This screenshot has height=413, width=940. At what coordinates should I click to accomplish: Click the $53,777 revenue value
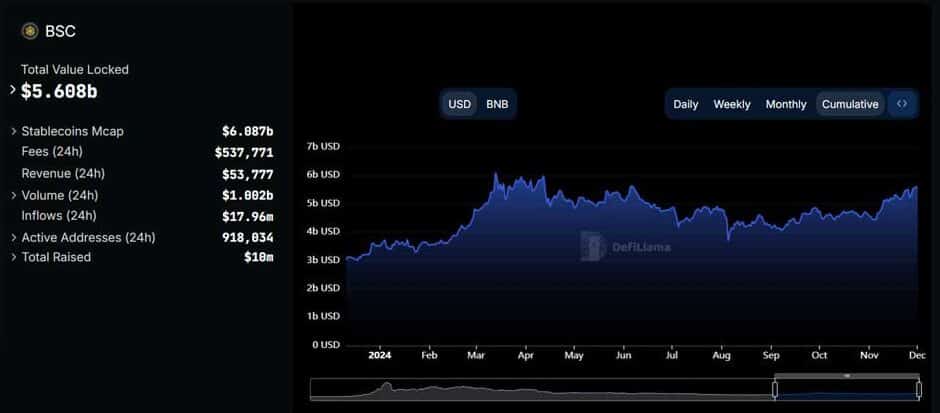pos(248,174)
